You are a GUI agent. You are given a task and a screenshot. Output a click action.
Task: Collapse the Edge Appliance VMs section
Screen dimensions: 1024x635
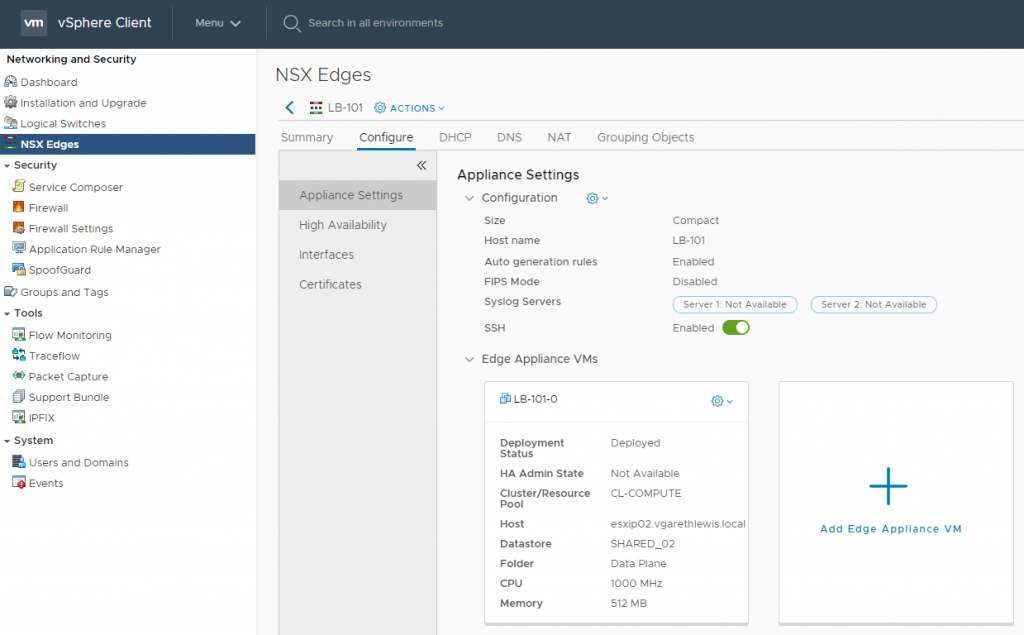tap(469, 358)
